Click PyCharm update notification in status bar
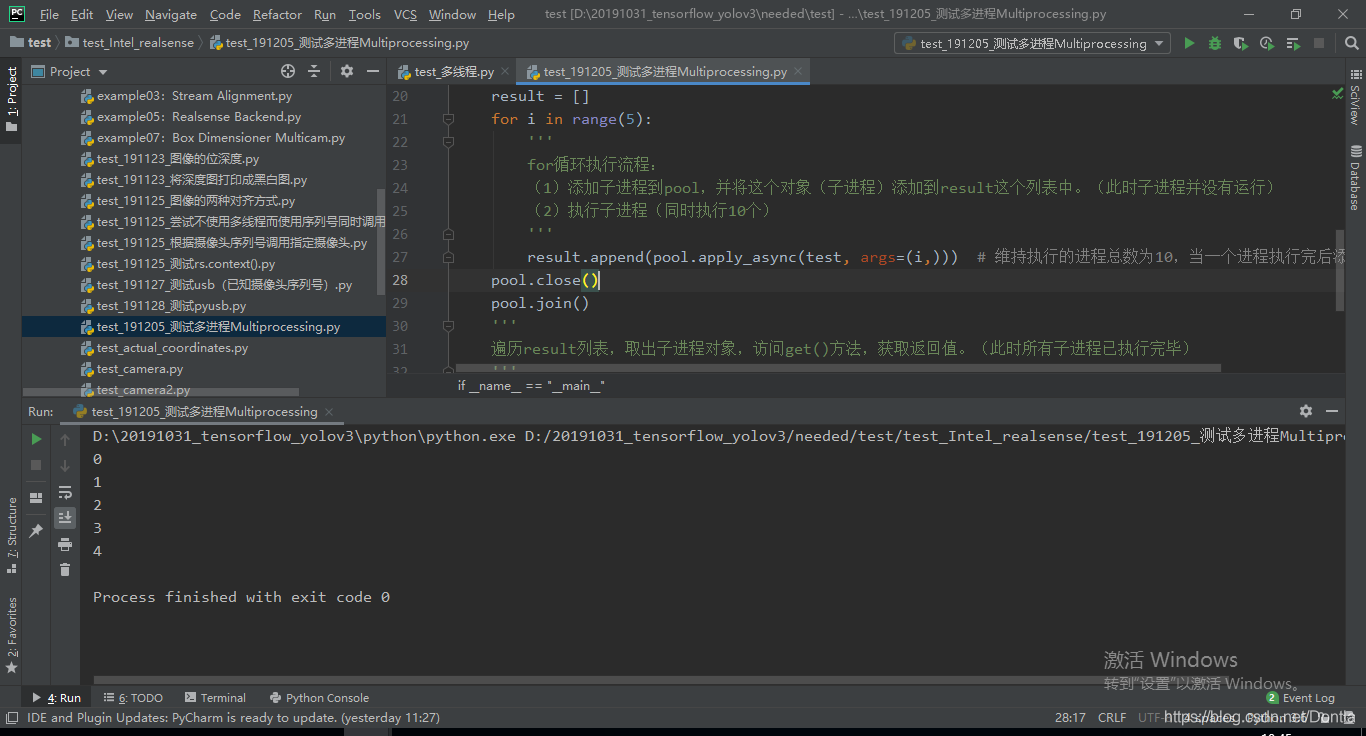Image resolution: width=1366 pixels, height=736 pixels. [233, 717]
